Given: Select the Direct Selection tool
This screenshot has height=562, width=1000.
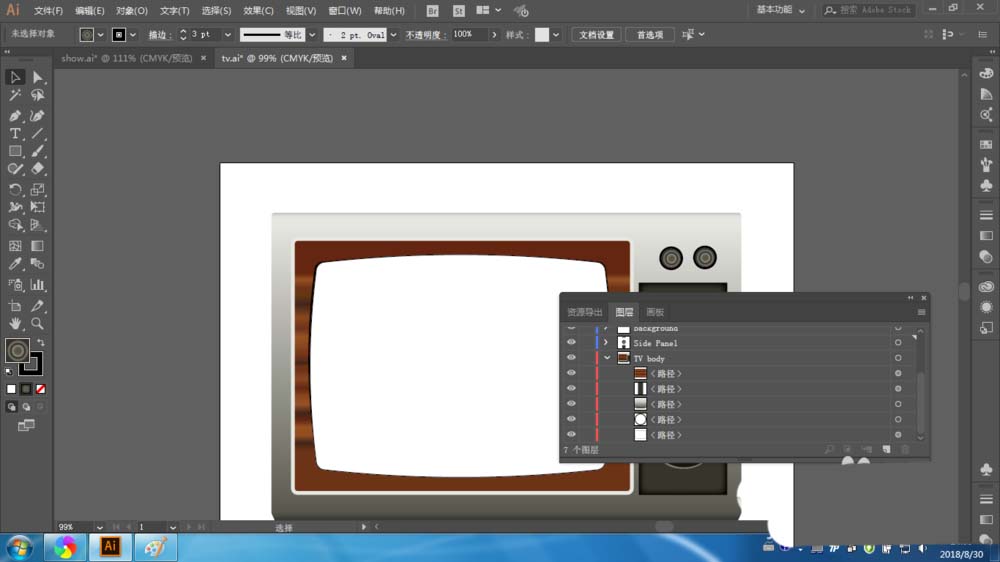Looking at the screenshot, I should point(37,78).
